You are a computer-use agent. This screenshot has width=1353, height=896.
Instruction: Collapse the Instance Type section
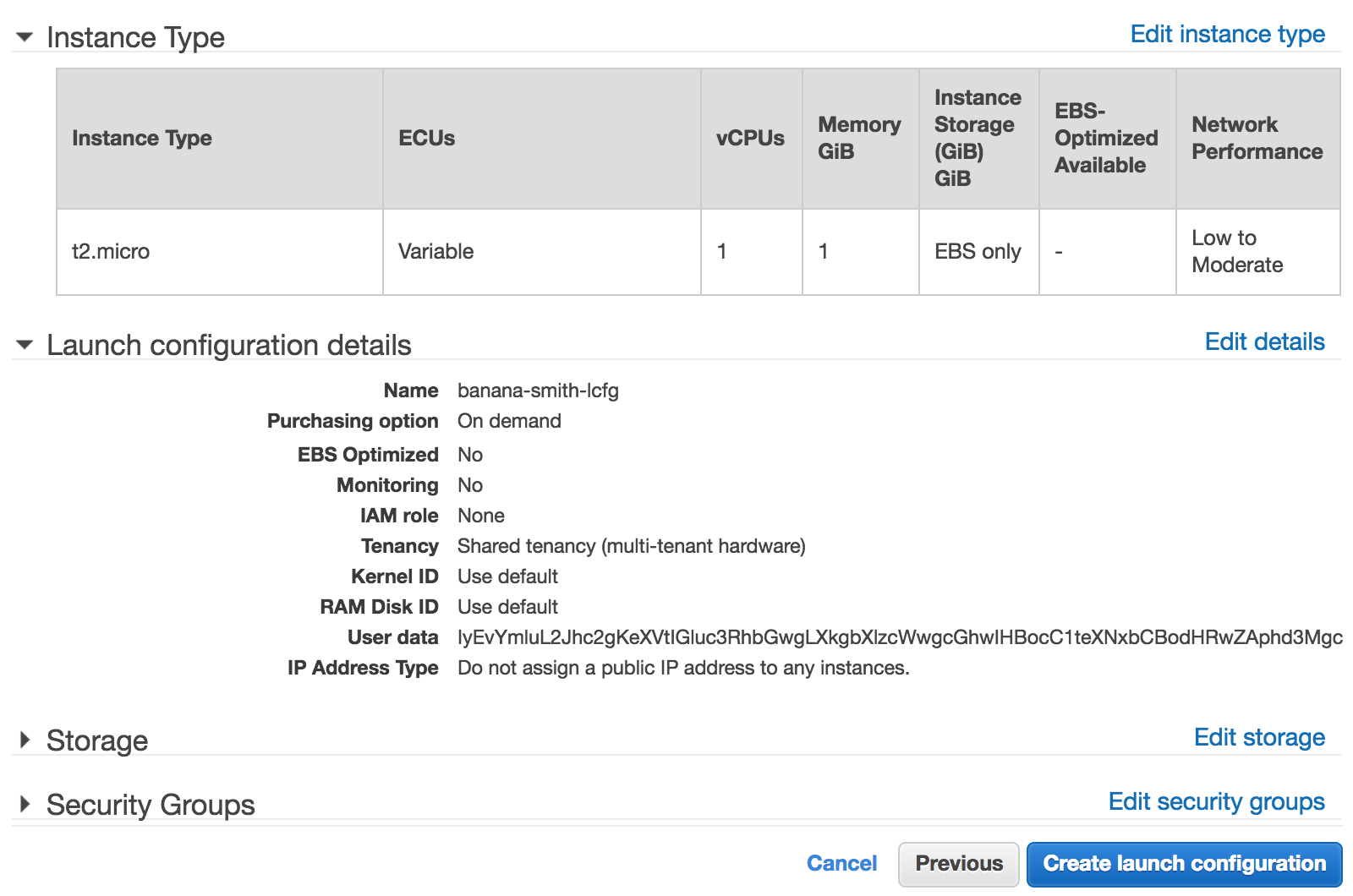(25, 37)
